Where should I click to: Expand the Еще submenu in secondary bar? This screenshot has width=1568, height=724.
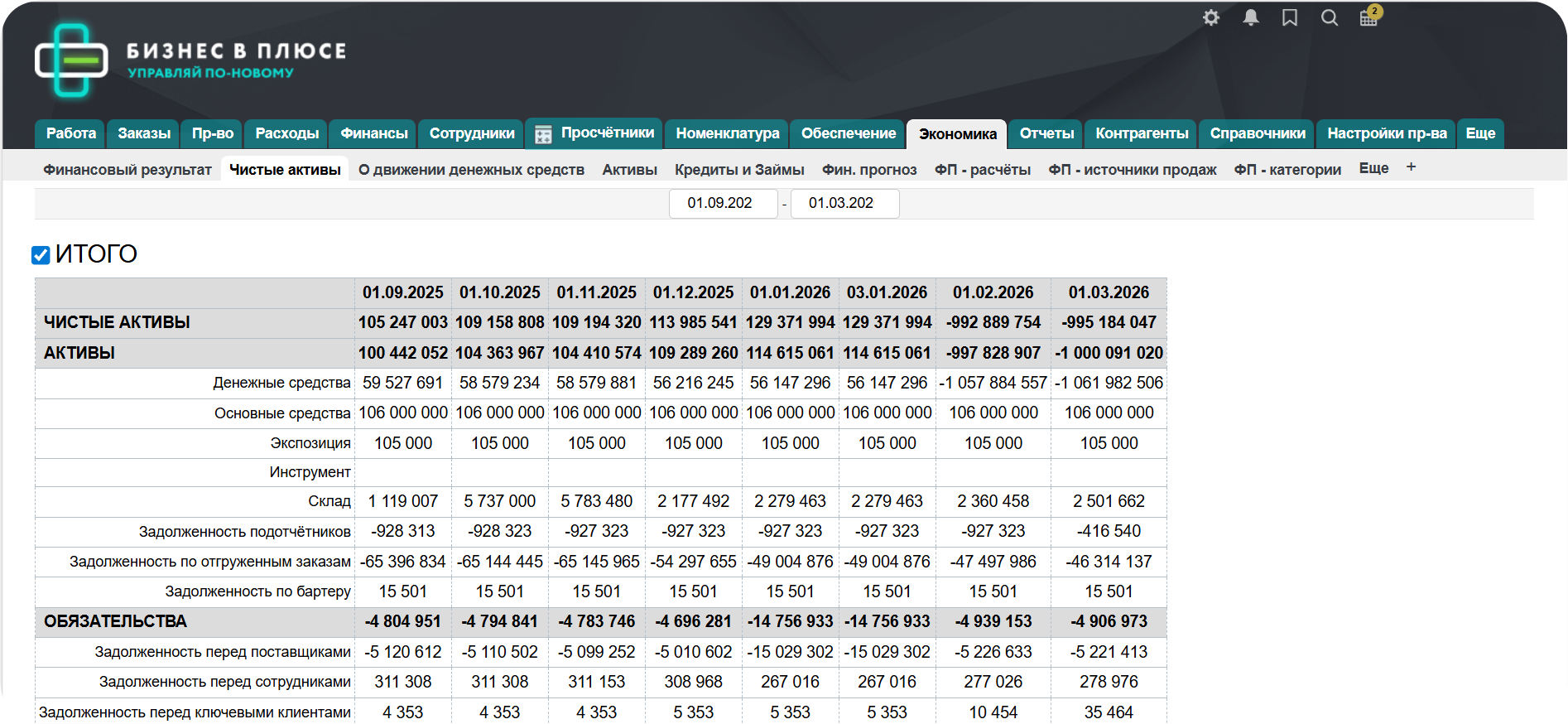pos(1373,168)
